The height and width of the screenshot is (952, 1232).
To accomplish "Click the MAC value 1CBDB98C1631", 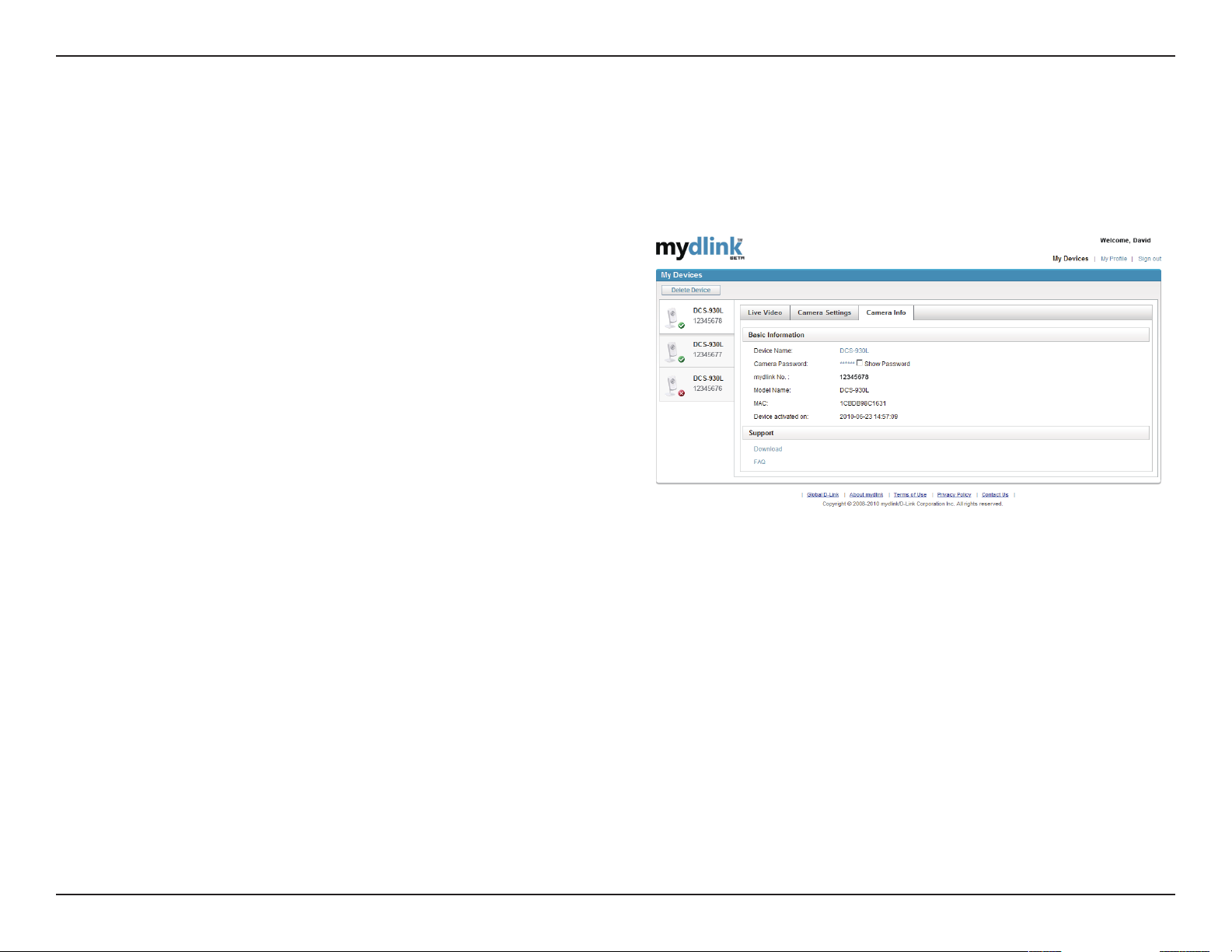I will (x=863, y=403).
